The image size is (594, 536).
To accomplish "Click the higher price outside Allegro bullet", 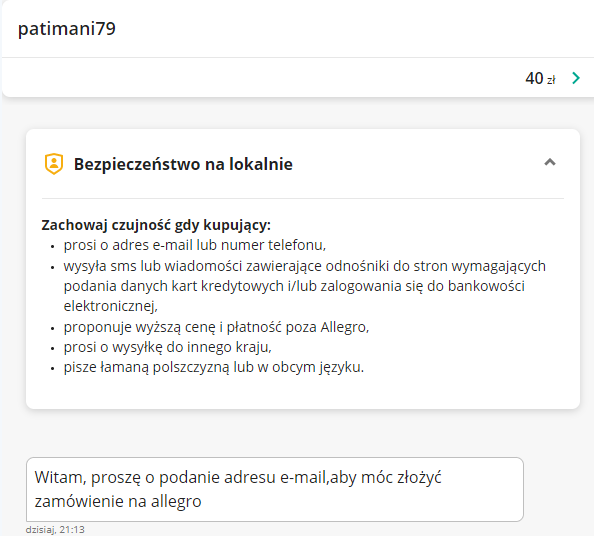I will (216, 327).
